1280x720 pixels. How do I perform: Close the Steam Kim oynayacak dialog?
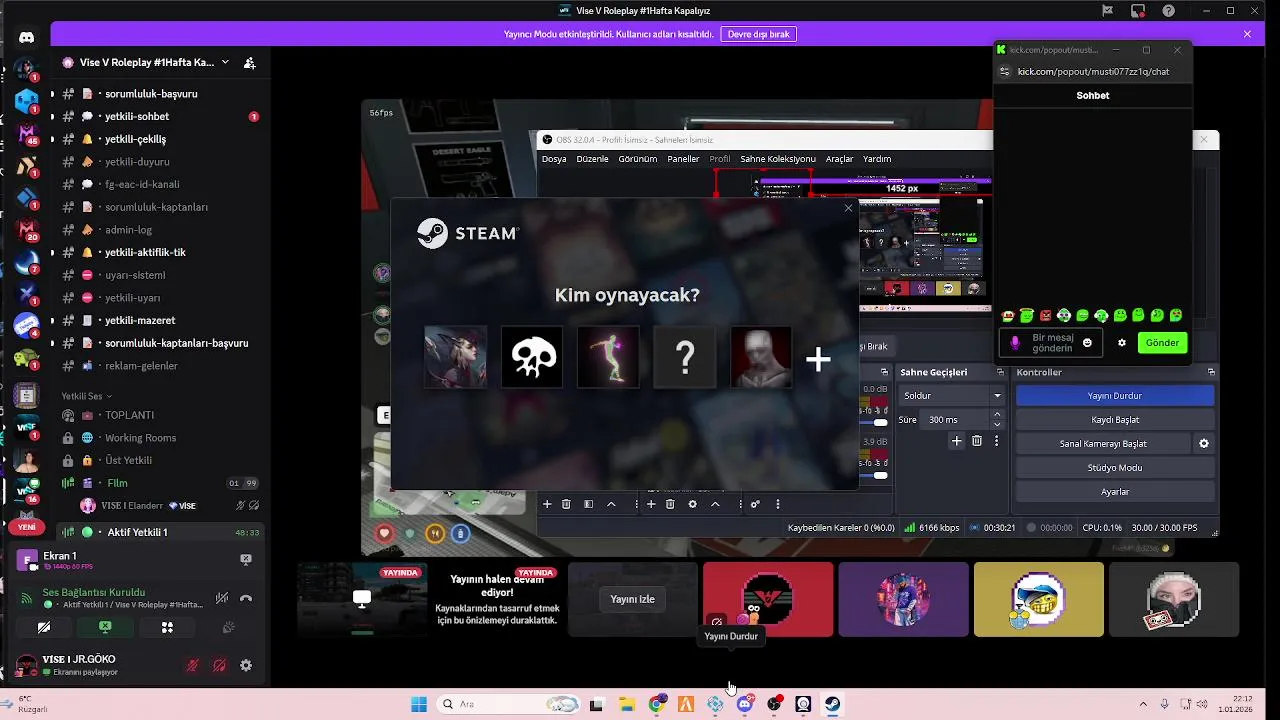coord(848,208)
